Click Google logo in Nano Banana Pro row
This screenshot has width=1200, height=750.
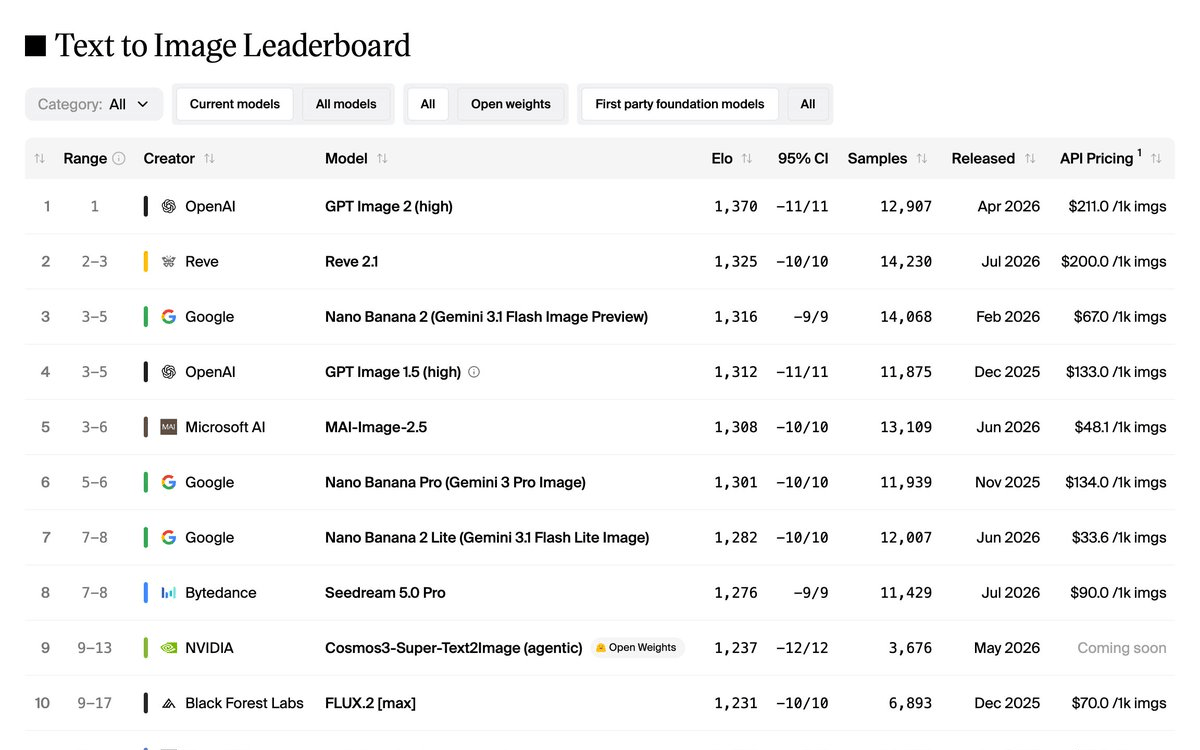pyautogui.click(x=168, y=482)
